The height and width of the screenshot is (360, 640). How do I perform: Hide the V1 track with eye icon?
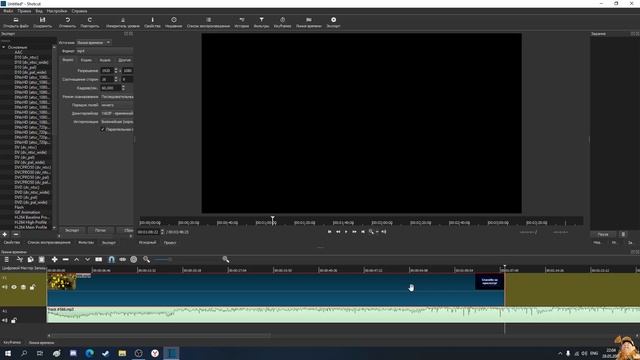(14, 287)
